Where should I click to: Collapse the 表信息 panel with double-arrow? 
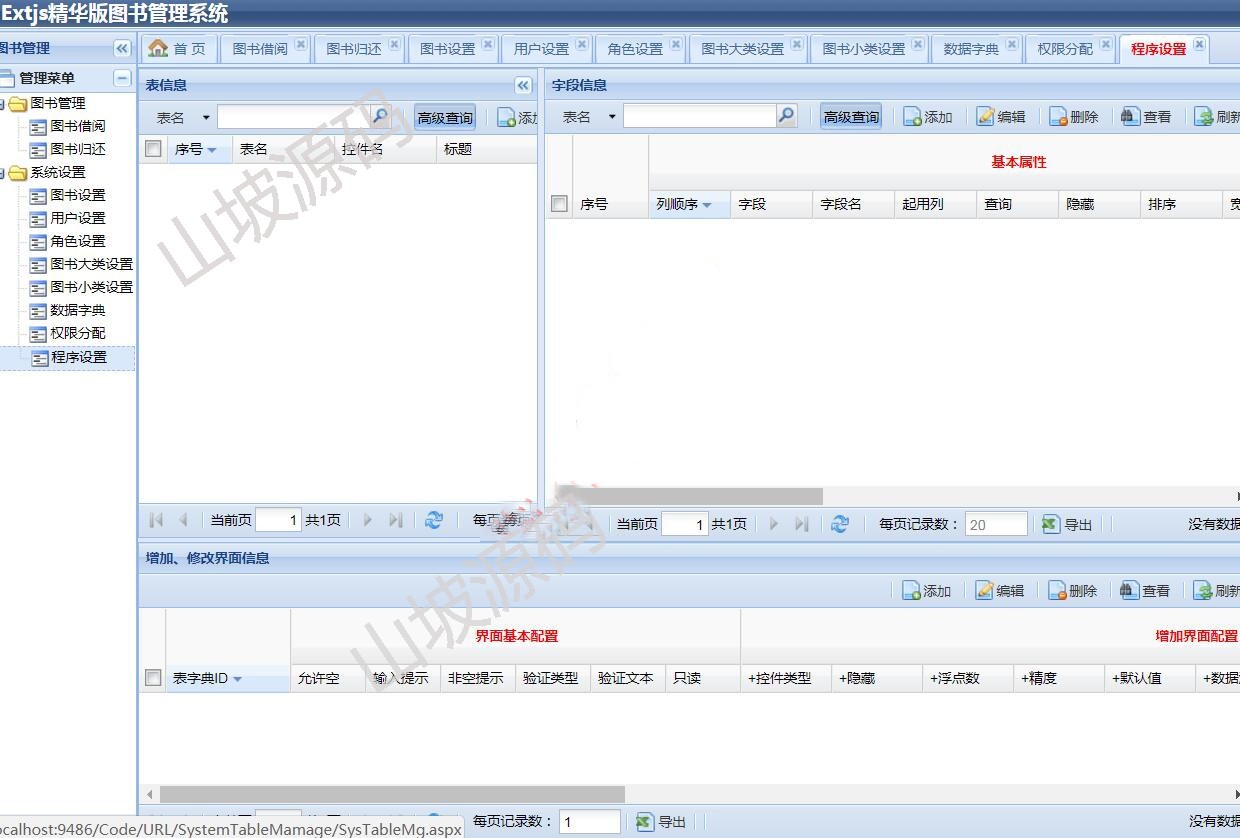coord(523,85)
